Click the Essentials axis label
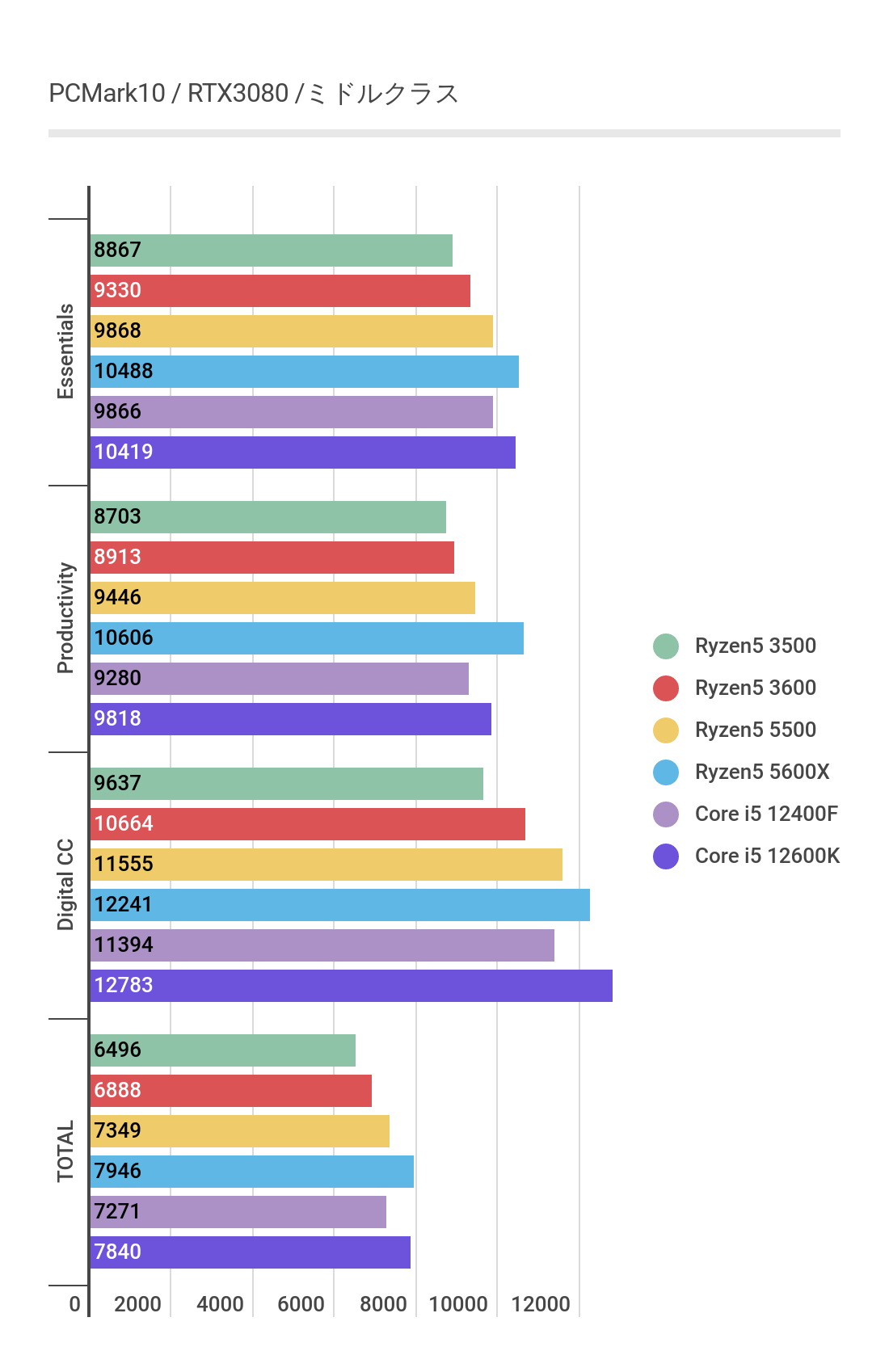889x1372 pixels. (x=65, y=351)
